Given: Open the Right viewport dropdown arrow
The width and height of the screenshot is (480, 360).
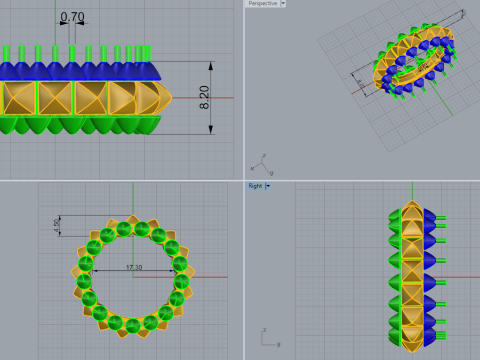Looking at the screenshot, I should (x=268, y=186).
